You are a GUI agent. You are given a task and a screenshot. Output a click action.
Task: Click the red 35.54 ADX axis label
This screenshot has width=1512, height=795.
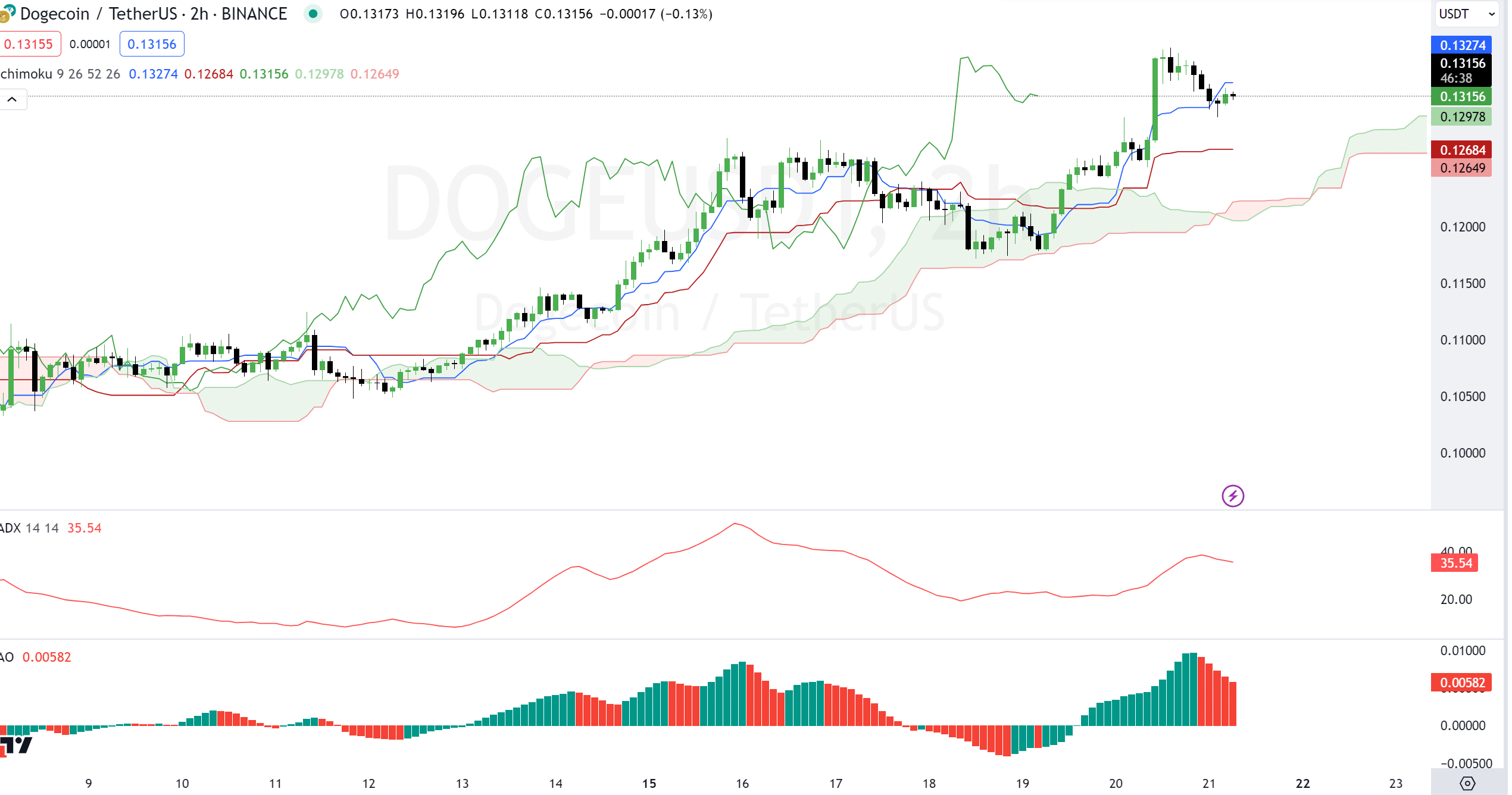click(1455, 563)
